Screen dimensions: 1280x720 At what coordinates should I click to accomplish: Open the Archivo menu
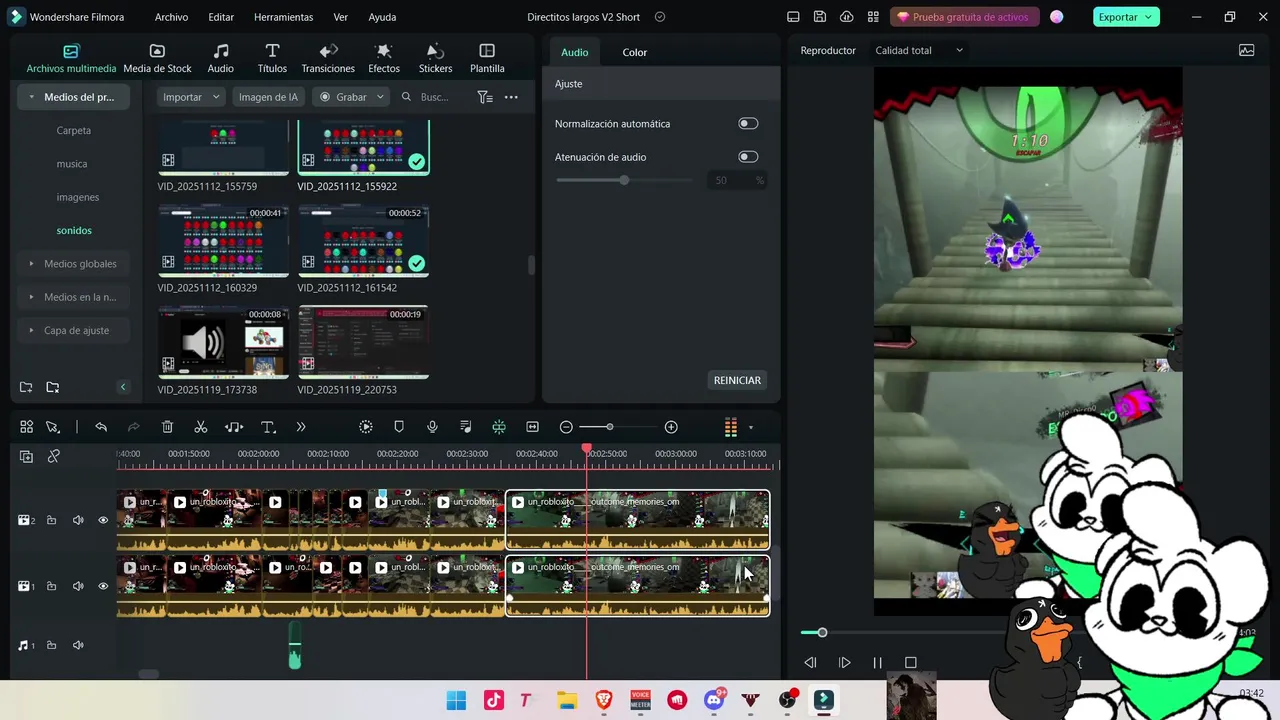click(x=171, y=17)
